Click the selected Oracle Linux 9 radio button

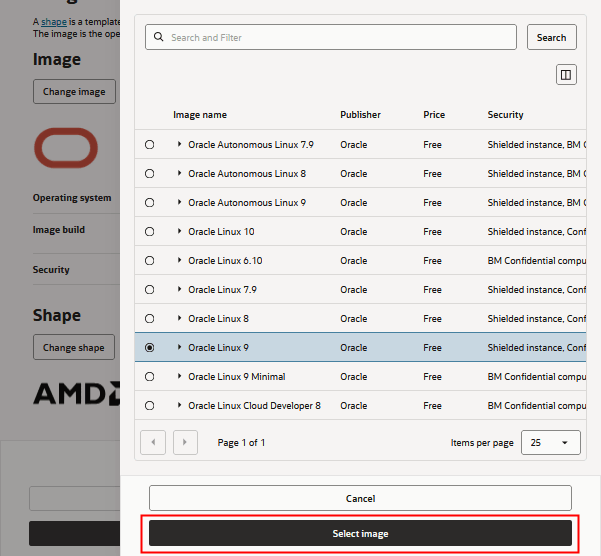click(149, 348)
